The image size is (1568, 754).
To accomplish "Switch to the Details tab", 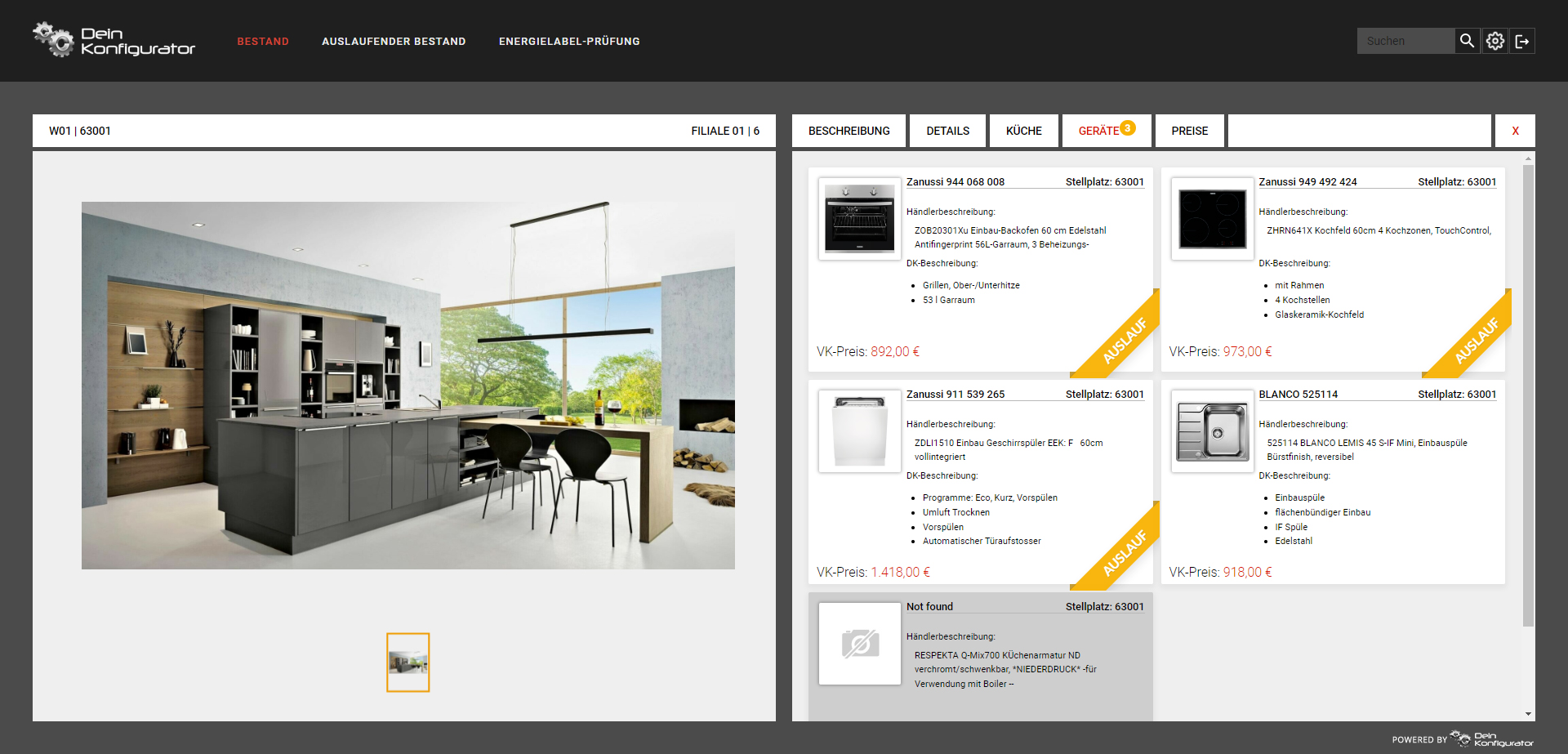I will click(947, 131).
